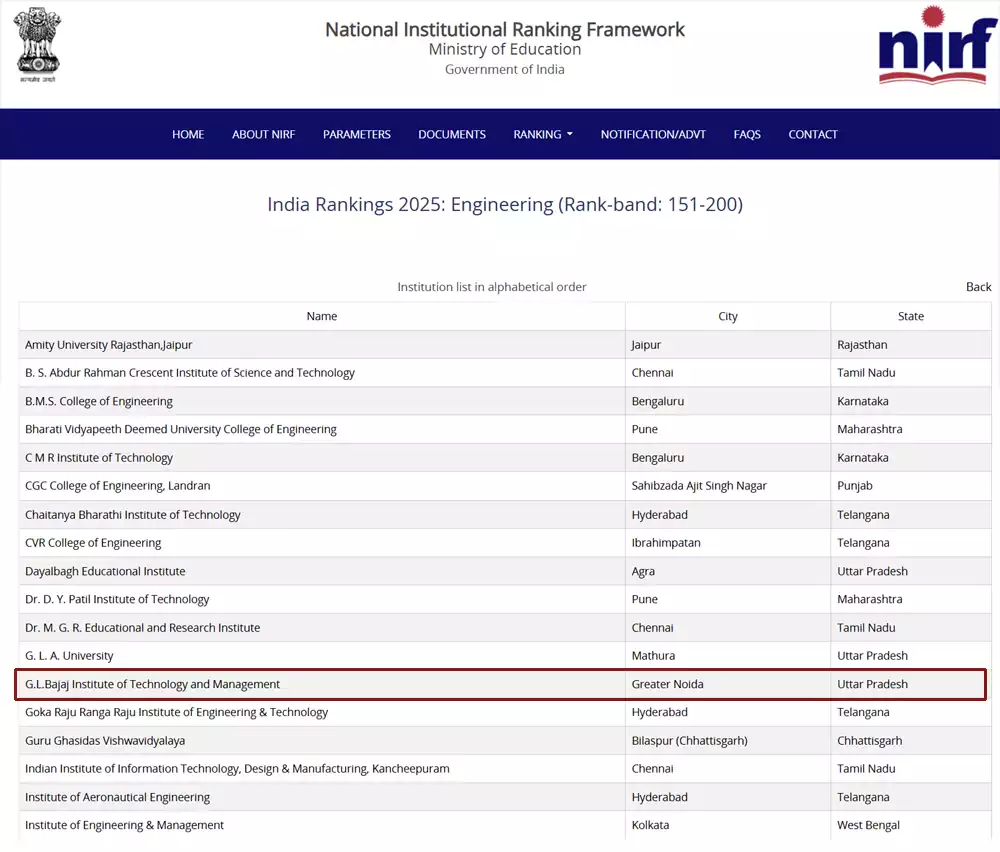The width and height of the screenshot is (1000, 852).
Task: Select B.M.S. College of Engineering row
Action: [x=99, y=401]
